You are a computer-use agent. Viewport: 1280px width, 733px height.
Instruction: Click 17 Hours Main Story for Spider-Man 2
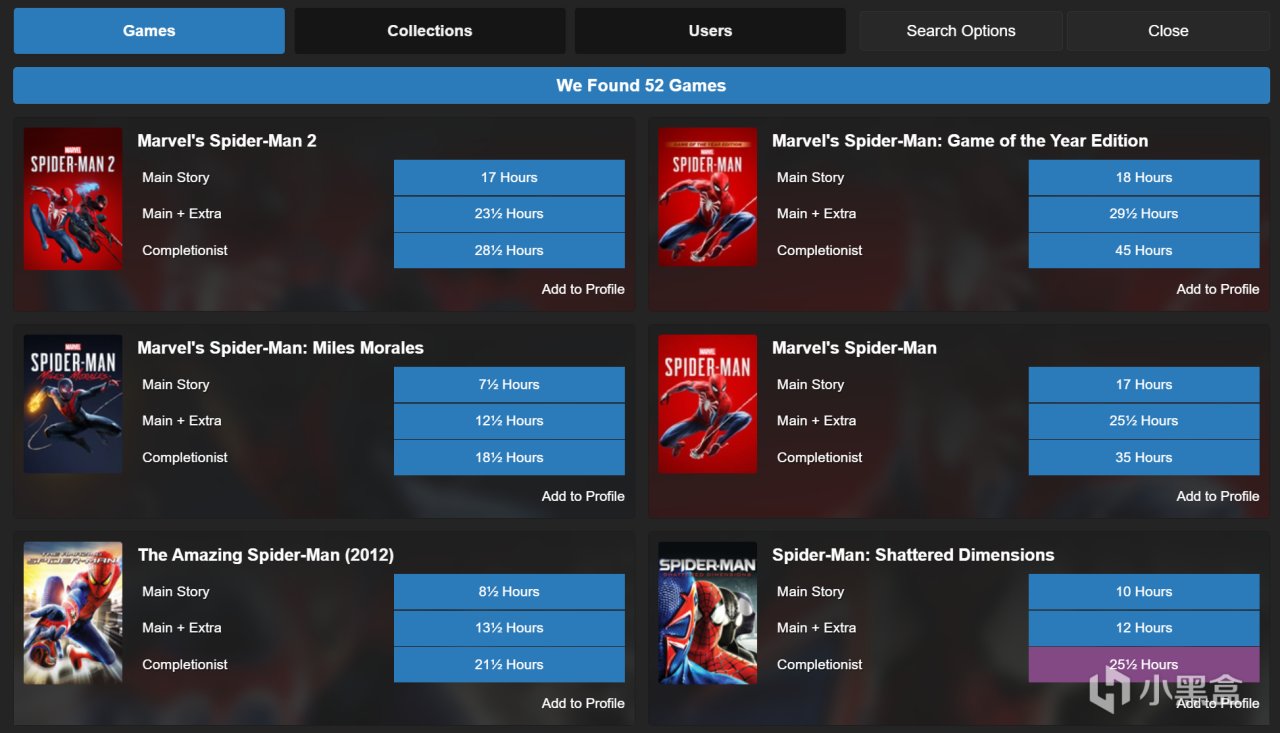[x=509, y=177]
